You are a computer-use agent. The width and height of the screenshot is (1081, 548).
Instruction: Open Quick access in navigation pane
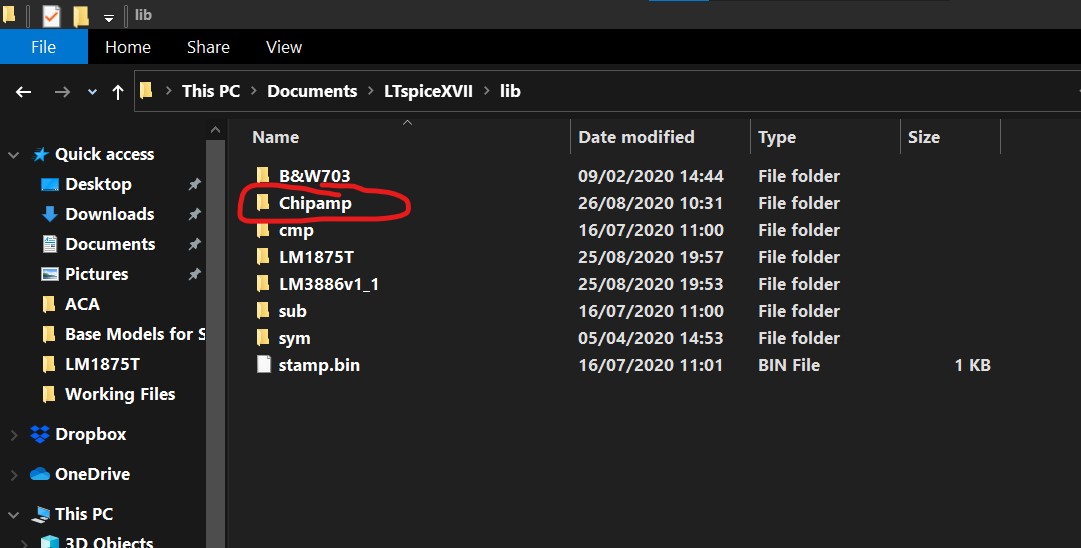pos(104,154)
